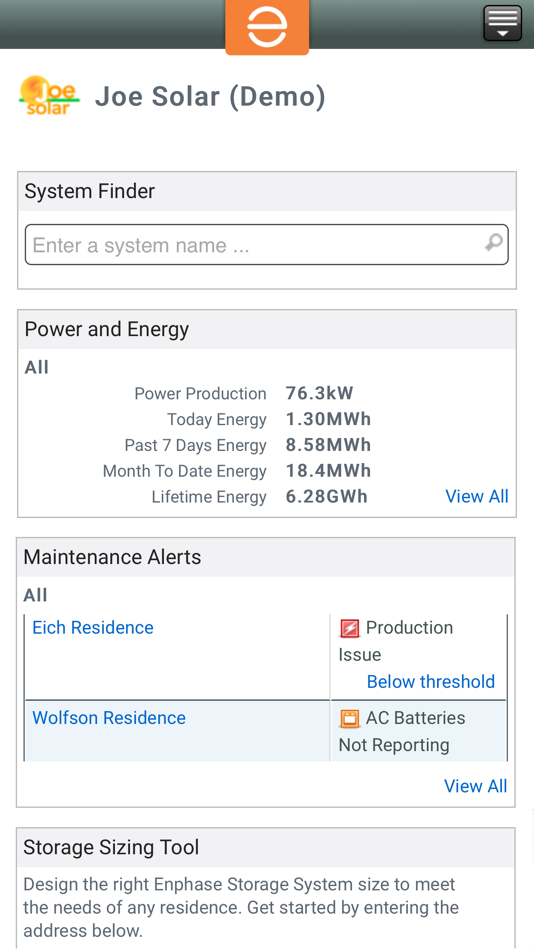Click the red production issue icon
The height and width of the screenshot is (950, 534).
click(x=350, y=629)
